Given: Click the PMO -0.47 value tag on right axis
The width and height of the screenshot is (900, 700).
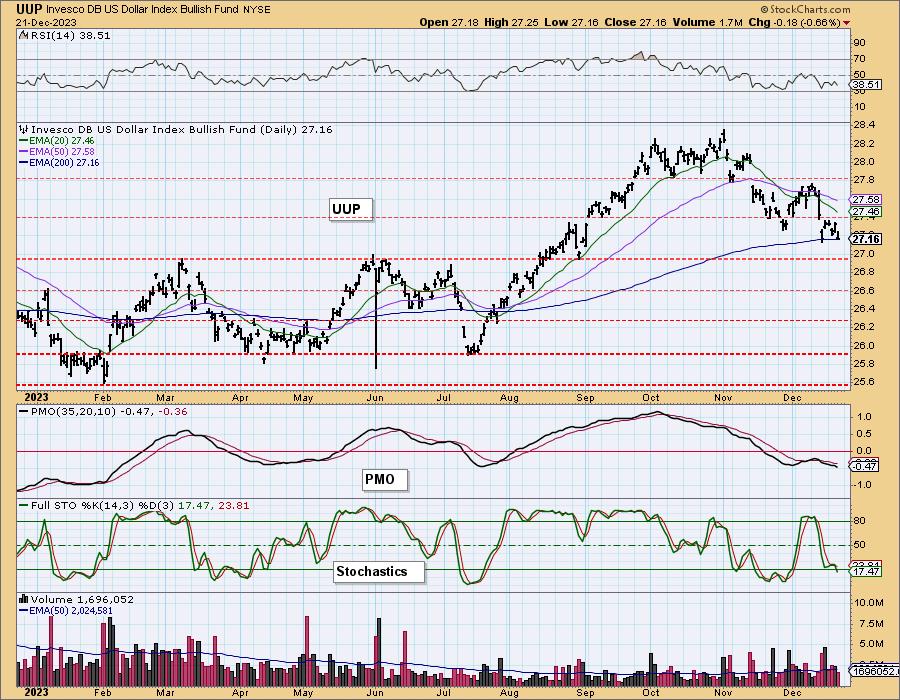Looking at the screenshot, I should click(x=865, y=466).
